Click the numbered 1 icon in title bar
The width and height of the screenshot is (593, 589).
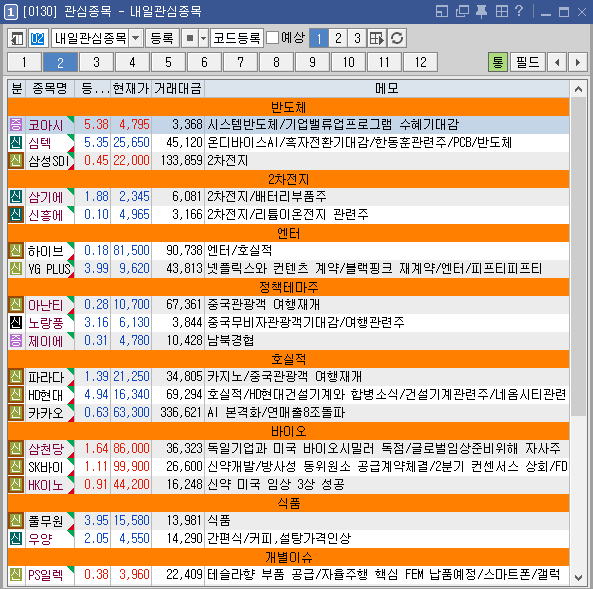pyautogui.click(x=11, y=12)
